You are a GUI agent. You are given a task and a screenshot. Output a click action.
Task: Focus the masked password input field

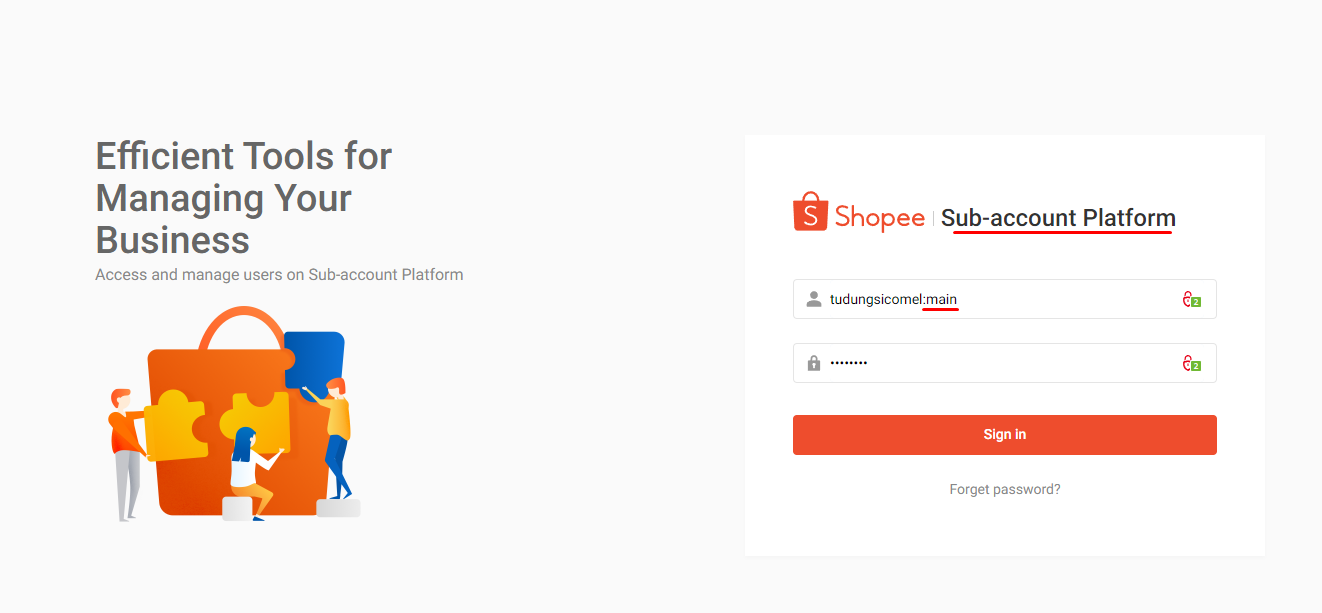pyautogui.click(x=1000, y=363)
